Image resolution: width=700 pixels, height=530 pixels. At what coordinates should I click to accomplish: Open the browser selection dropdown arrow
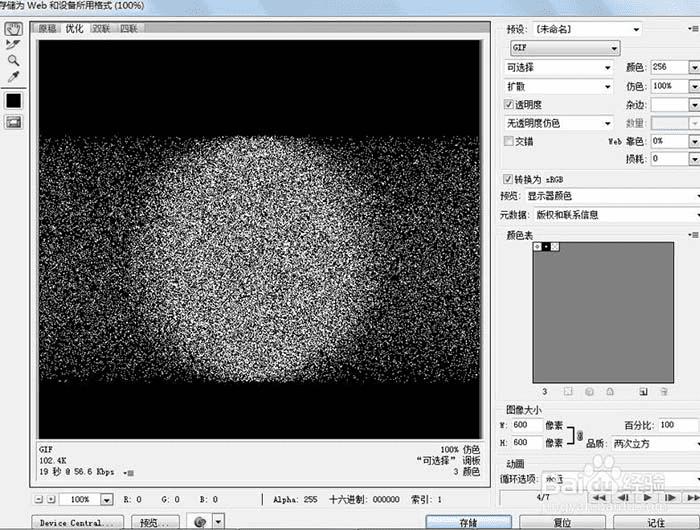[x=218, y=522]
